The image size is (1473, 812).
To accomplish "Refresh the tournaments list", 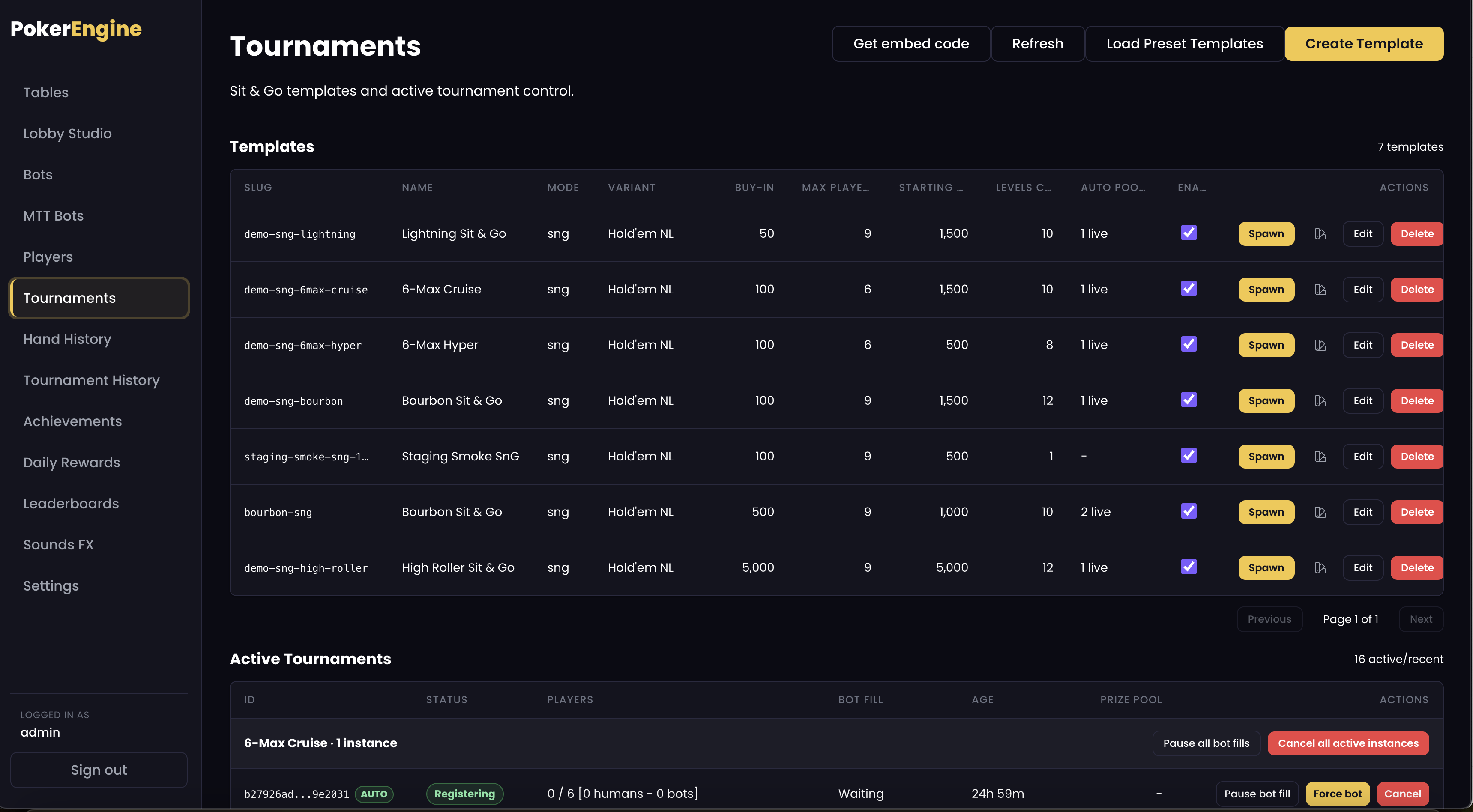I will [x=1037, y=43].
